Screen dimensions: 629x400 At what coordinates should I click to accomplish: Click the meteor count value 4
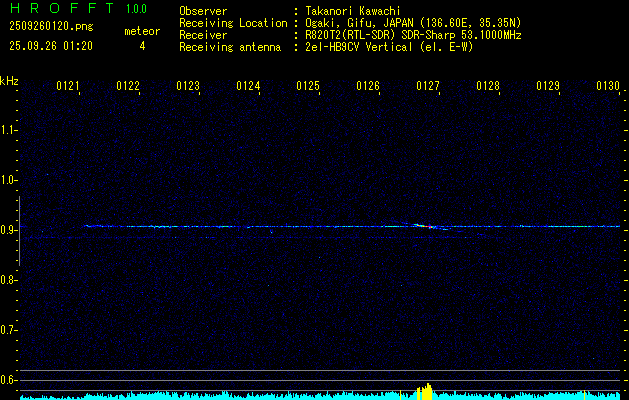141,46
